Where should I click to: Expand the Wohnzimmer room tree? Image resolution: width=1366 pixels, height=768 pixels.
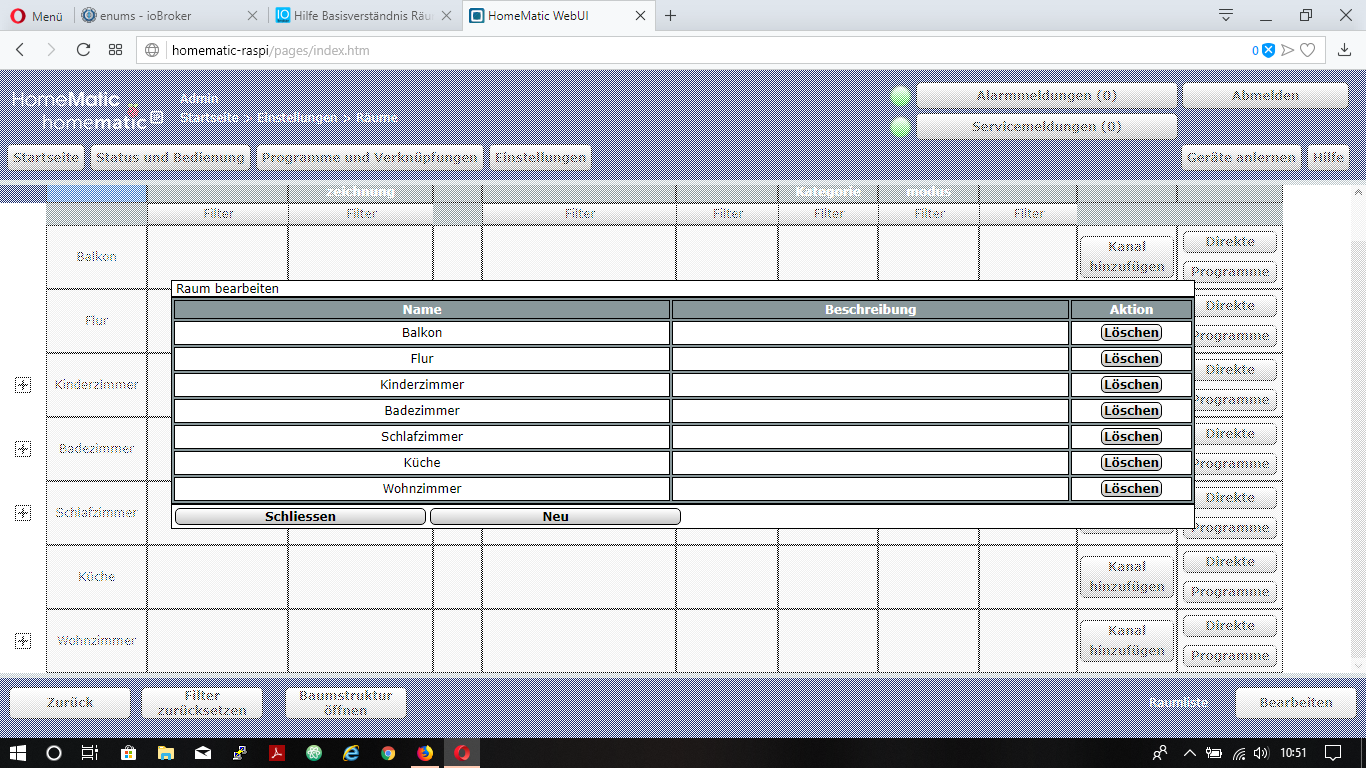(x=23, y=641)
